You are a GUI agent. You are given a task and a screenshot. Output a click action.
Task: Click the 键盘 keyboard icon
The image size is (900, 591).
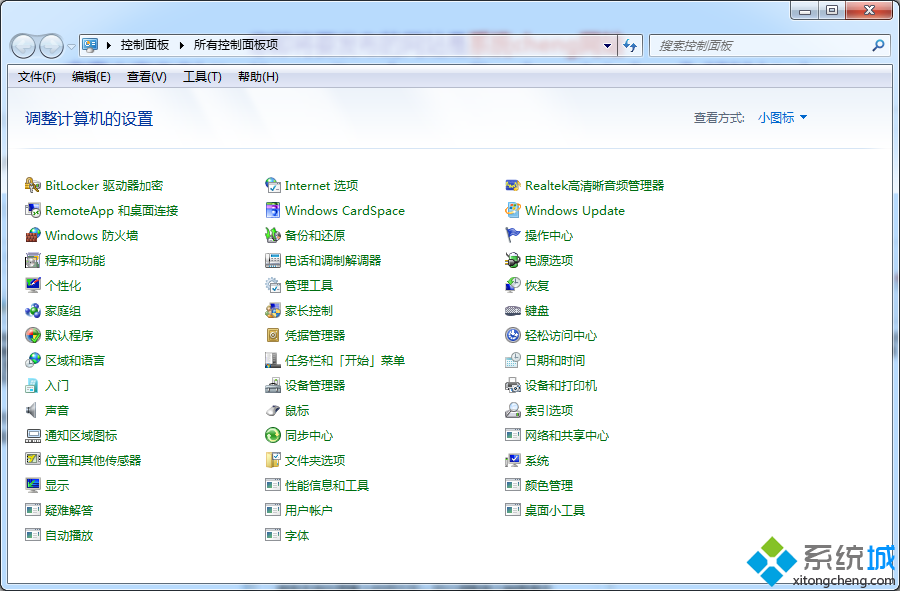point(513,310)
